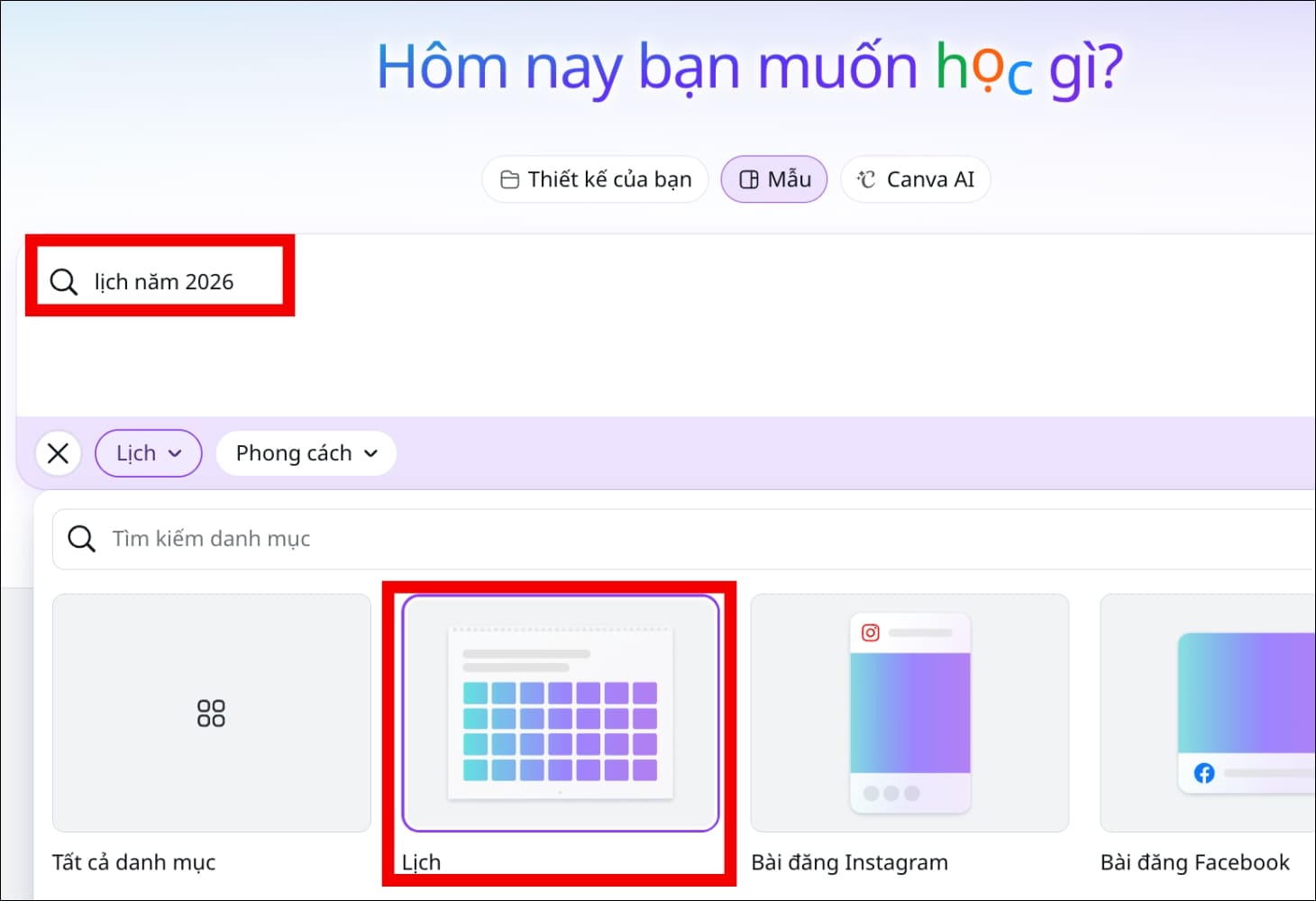Open the Lịch filter dropdown
This screenshot has width=1316, height=901.
pyautogui.click(x=148, y=453)
